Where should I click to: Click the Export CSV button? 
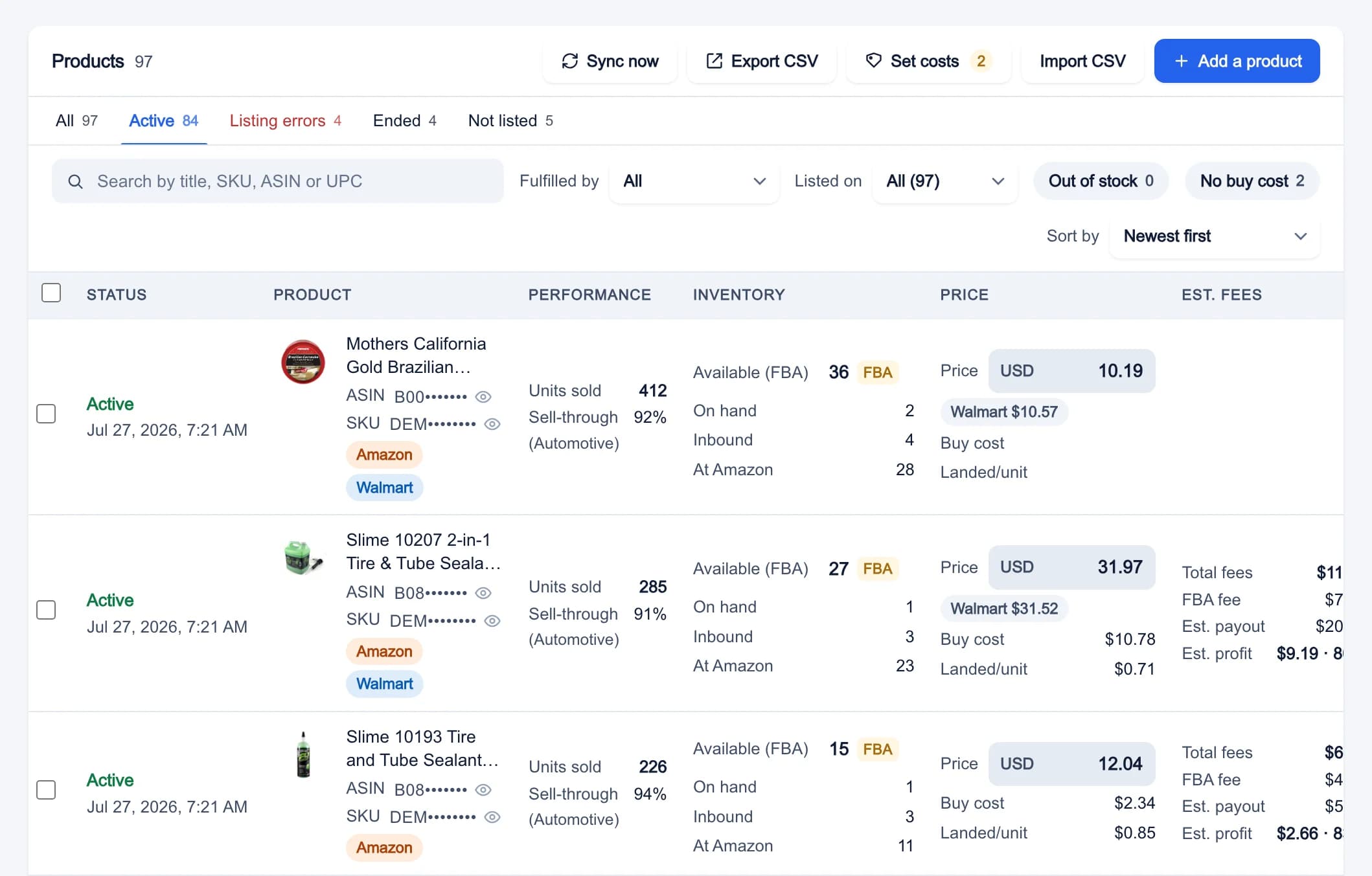tap(761, 61)
